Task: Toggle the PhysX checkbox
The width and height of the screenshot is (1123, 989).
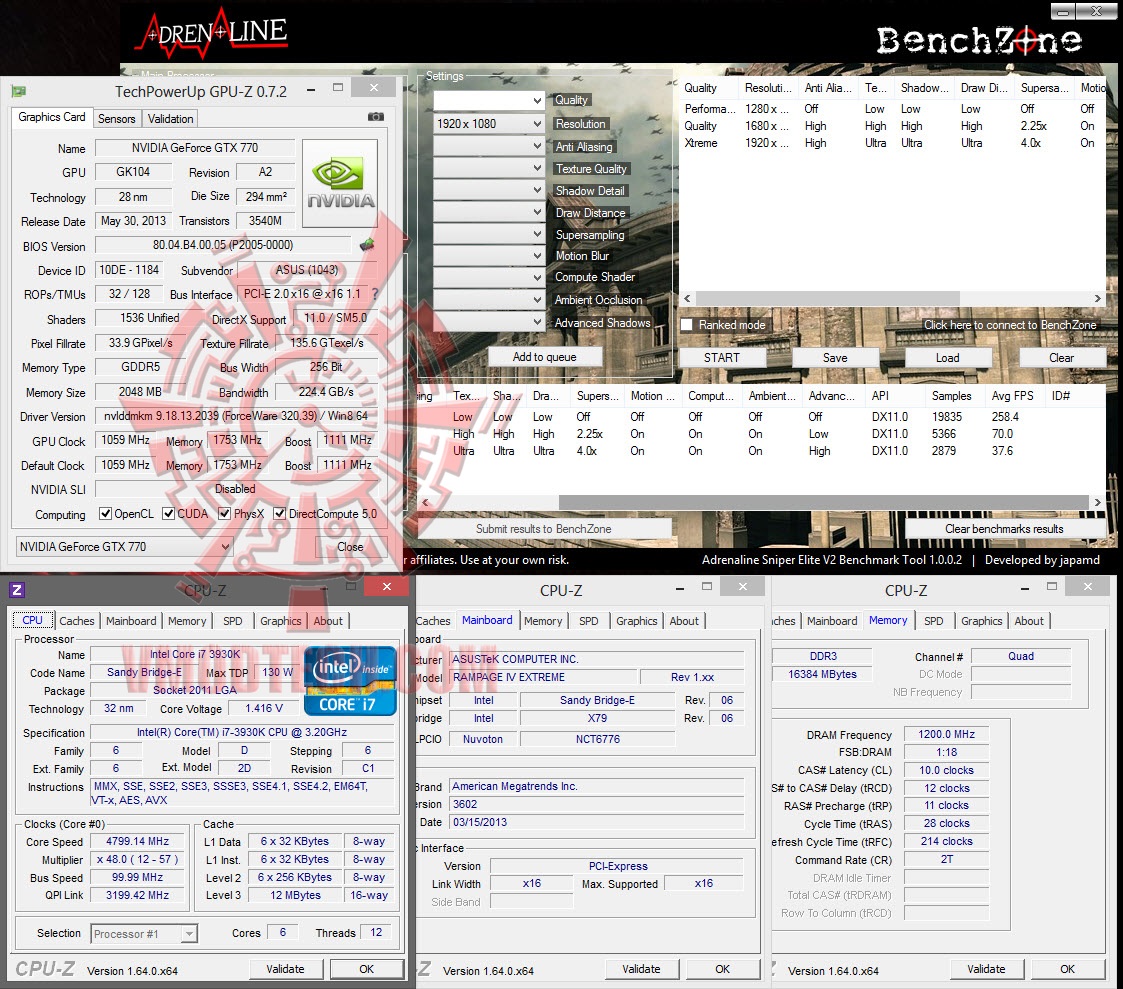Action: (x=224, y=513)
